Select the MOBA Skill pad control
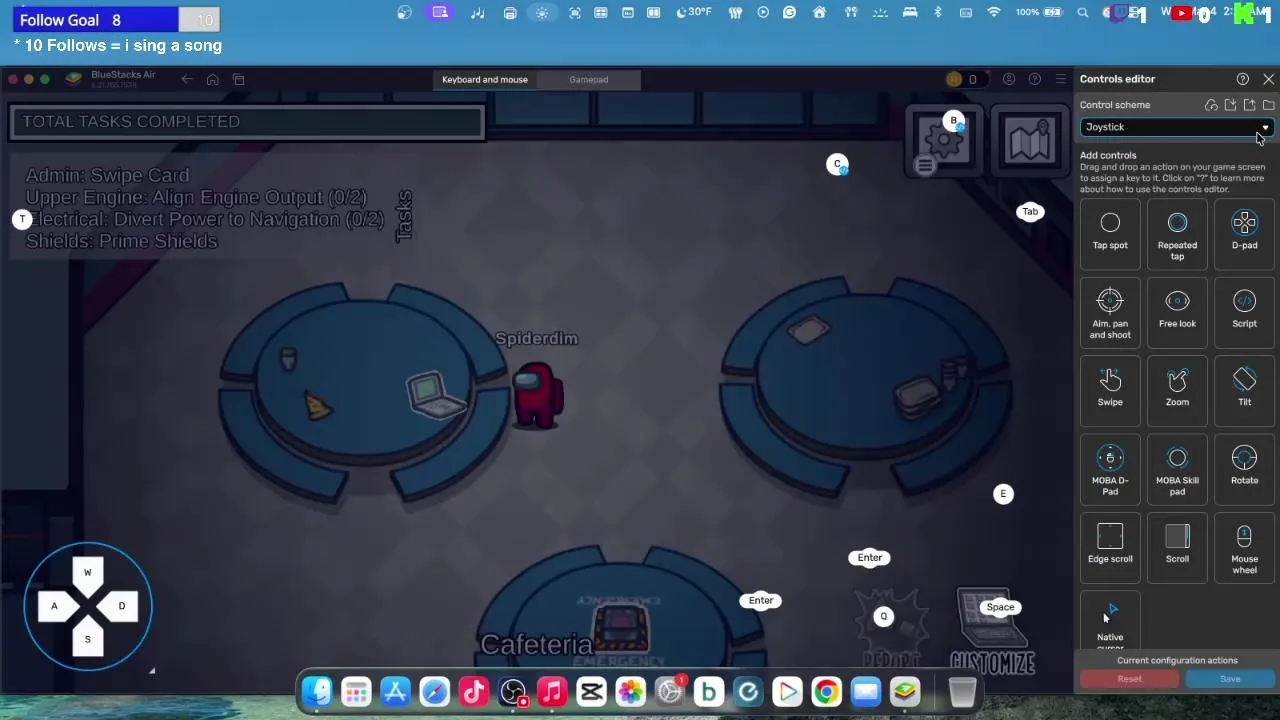 coord(1177,471)
